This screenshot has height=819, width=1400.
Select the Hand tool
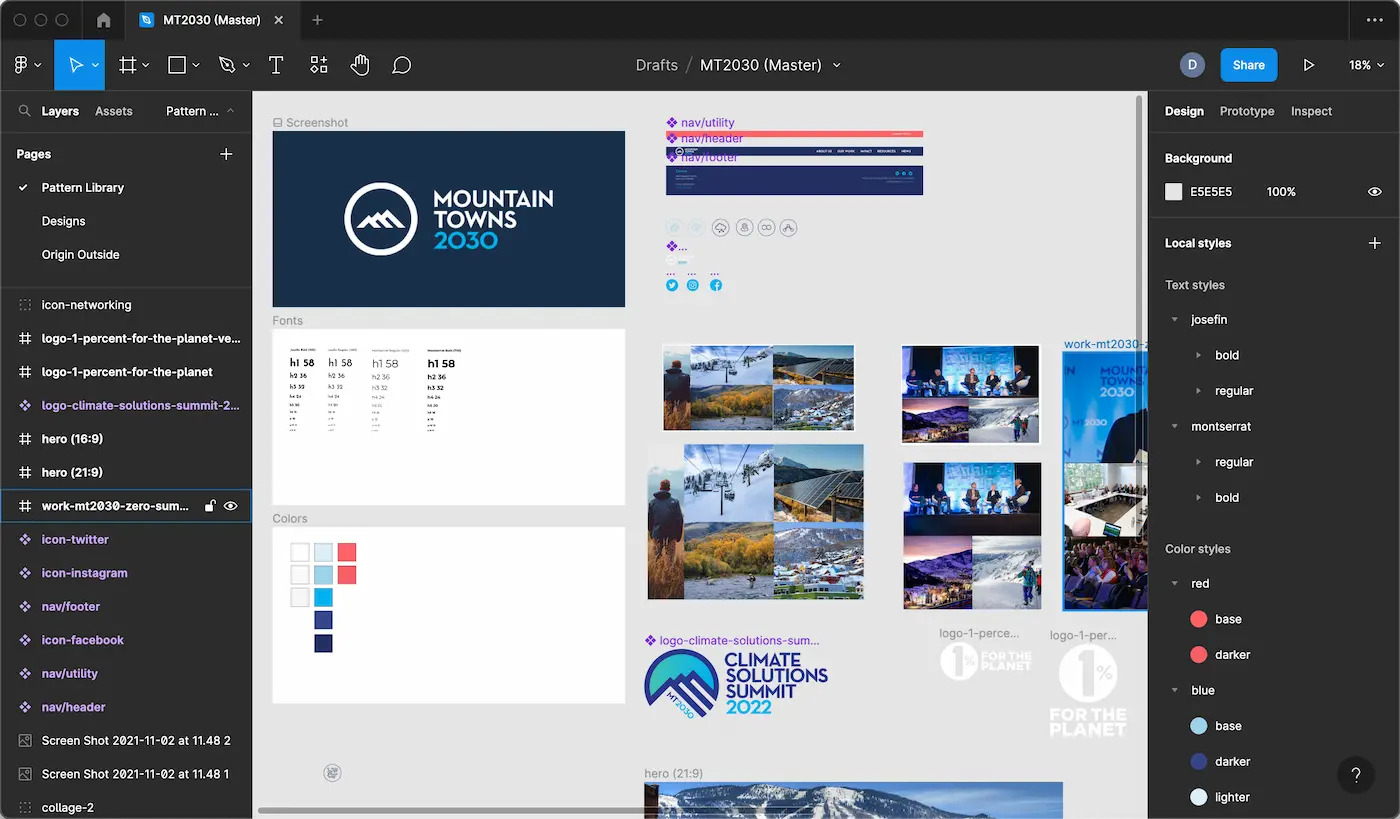pyautogui.click(x=360, y=65)
